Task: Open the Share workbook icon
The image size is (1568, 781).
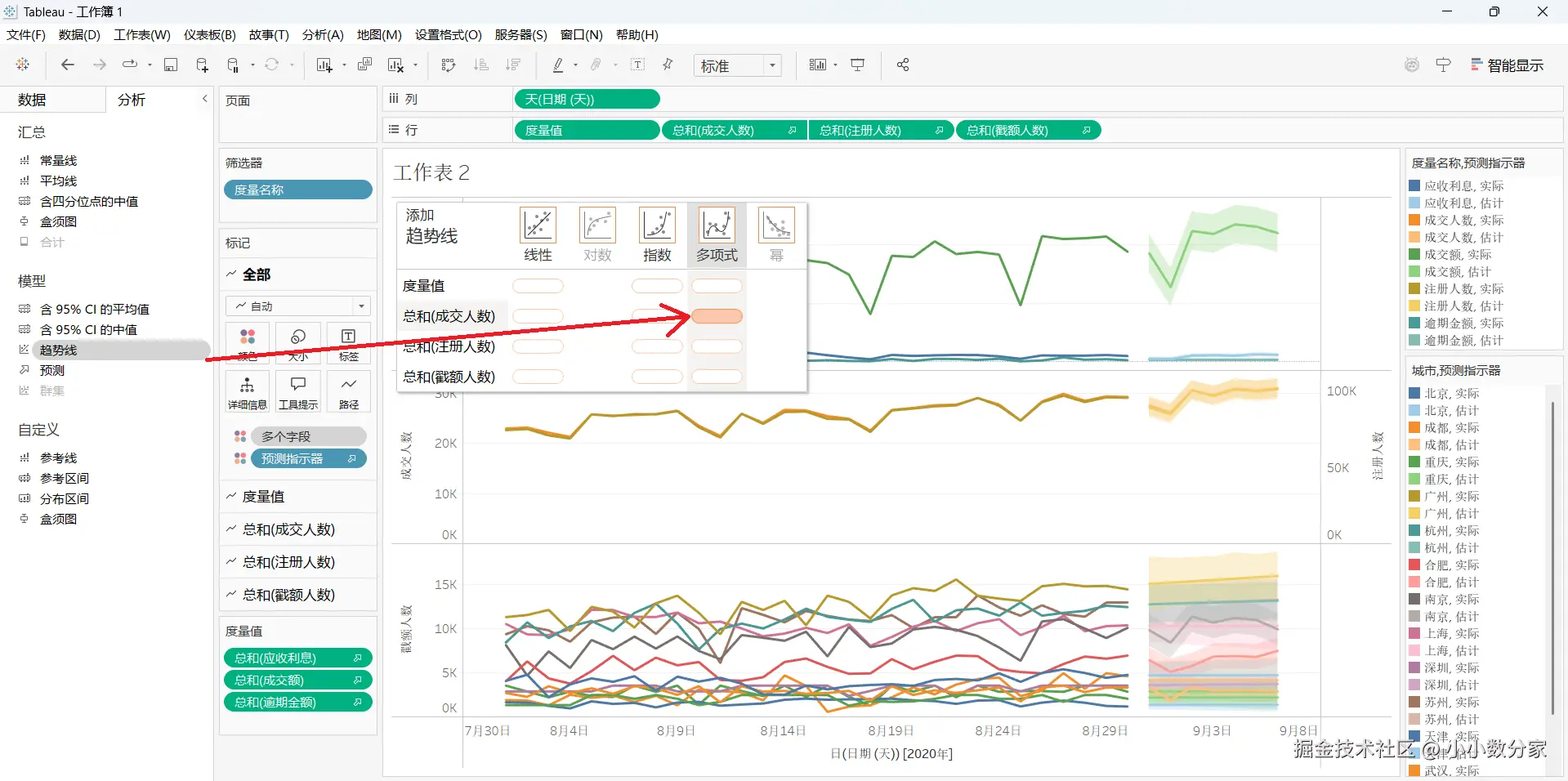Action: point(903,65)
